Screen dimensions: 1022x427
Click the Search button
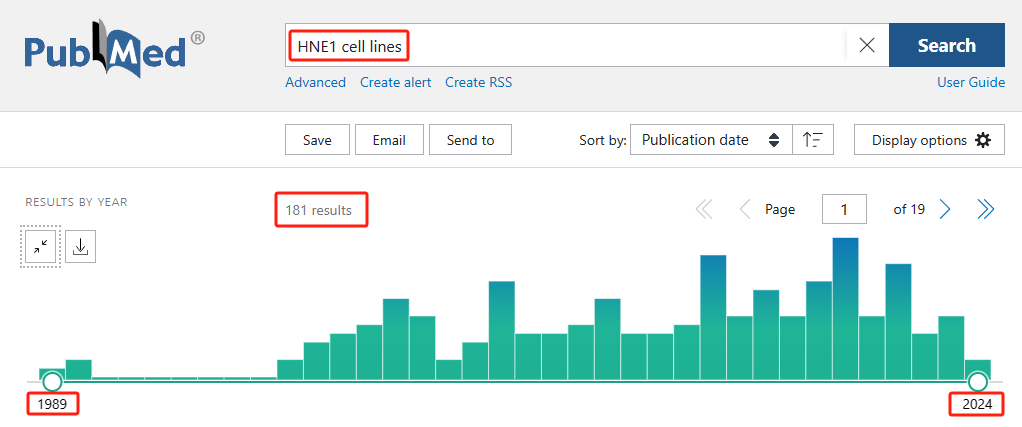click(947, 45)
